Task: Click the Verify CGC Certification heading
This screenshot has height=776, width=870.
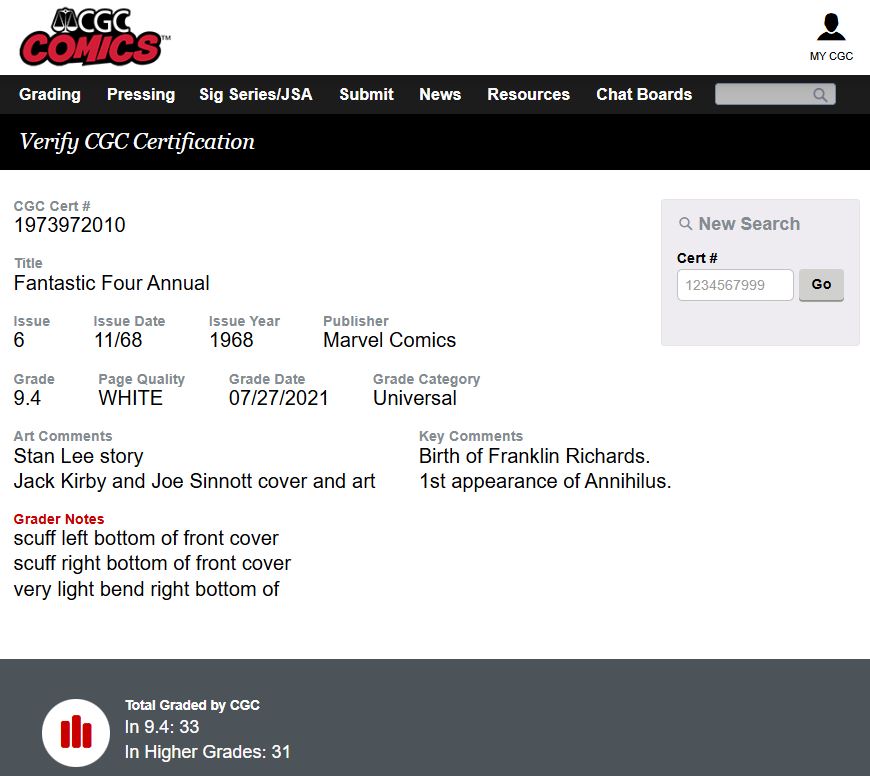Action: 137,142
